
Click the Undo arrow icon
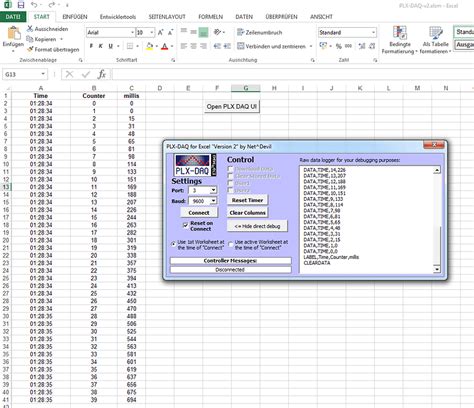34,5
